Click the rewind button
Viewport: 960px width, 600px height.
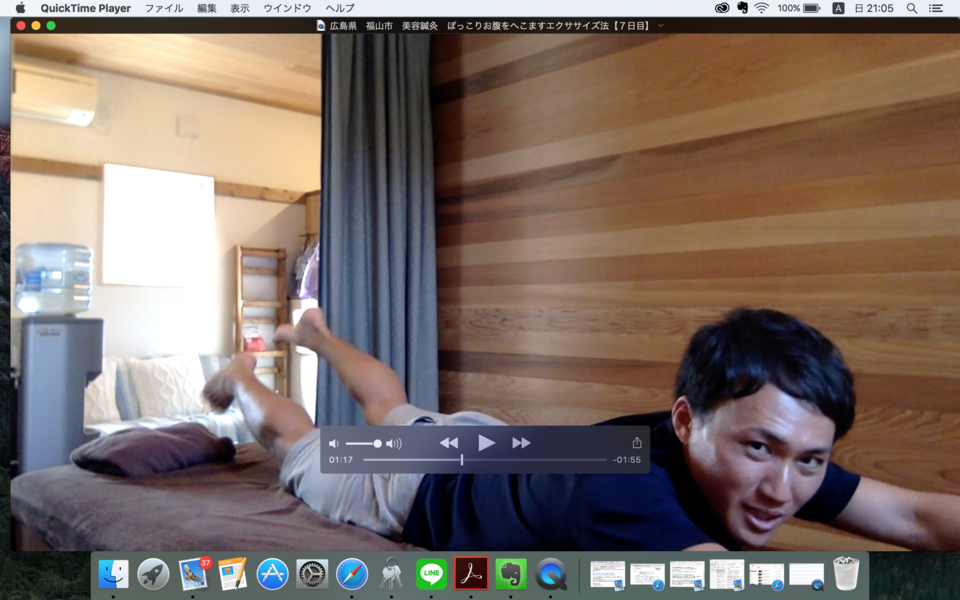(x=449, y=443)
